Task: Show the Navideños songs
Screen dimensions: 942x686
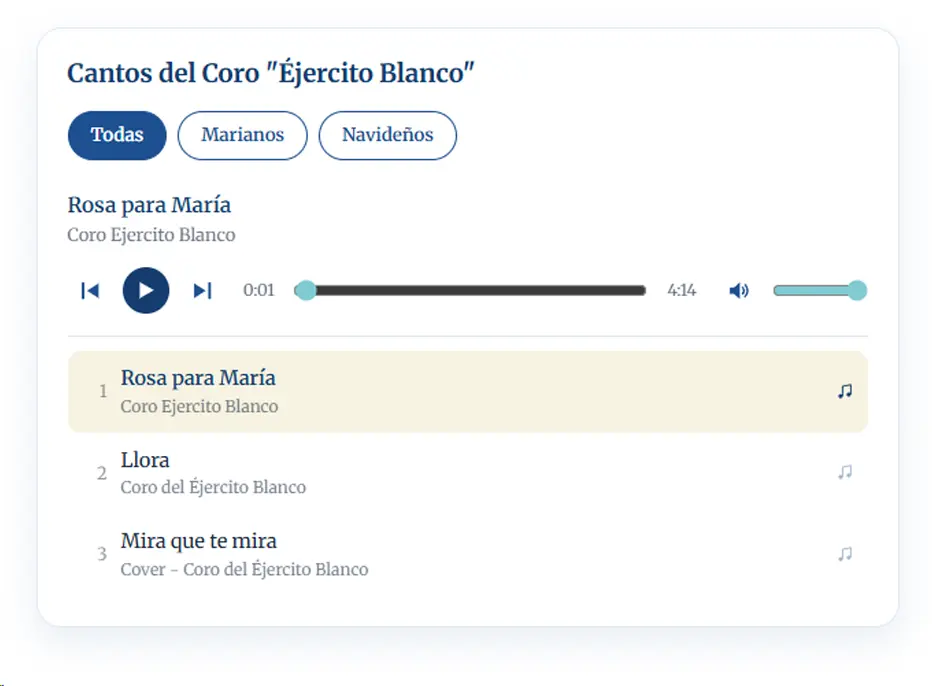Action: (387, 135)
